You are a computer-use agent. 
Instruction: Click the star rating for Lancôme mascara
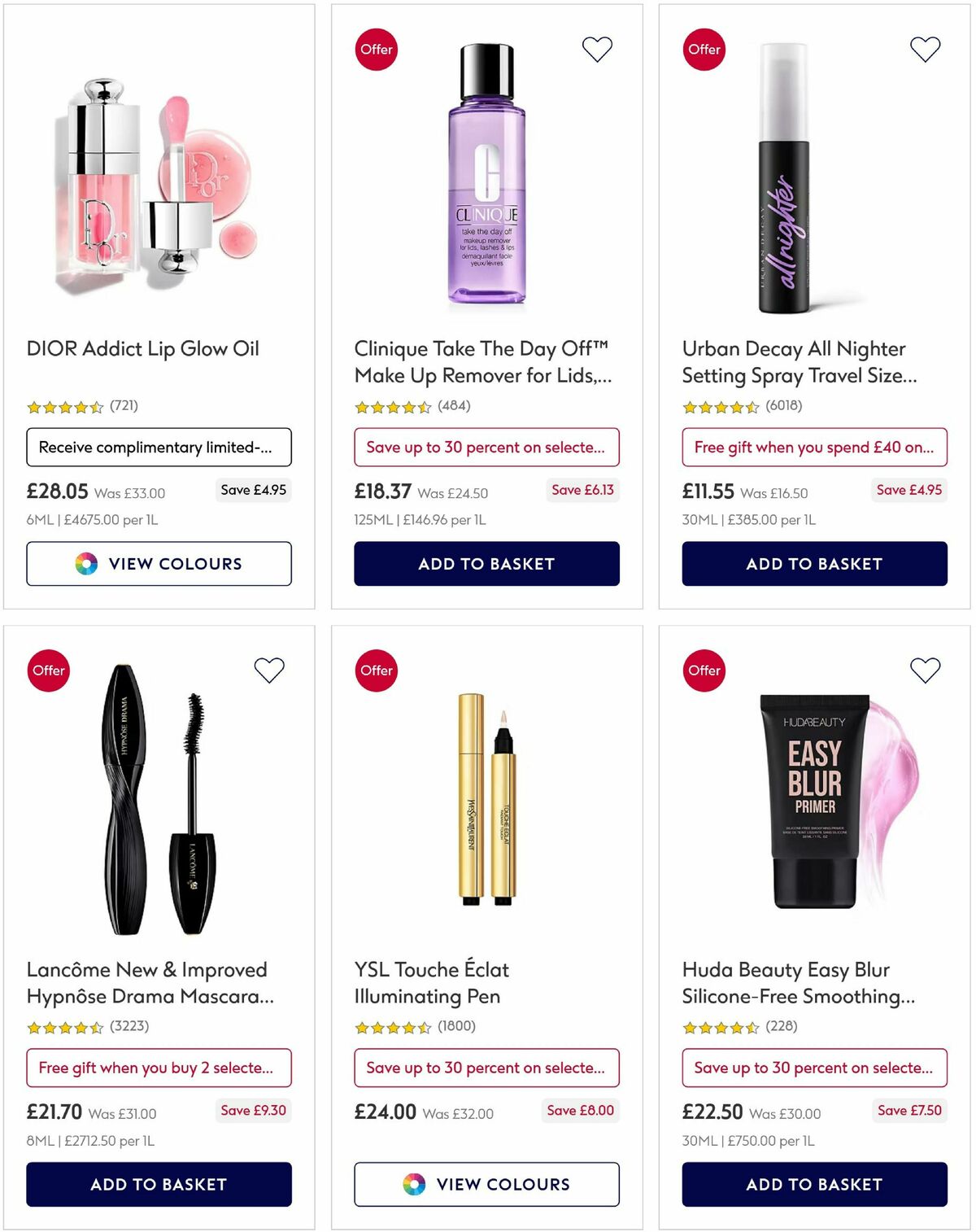pos(65,1026)
